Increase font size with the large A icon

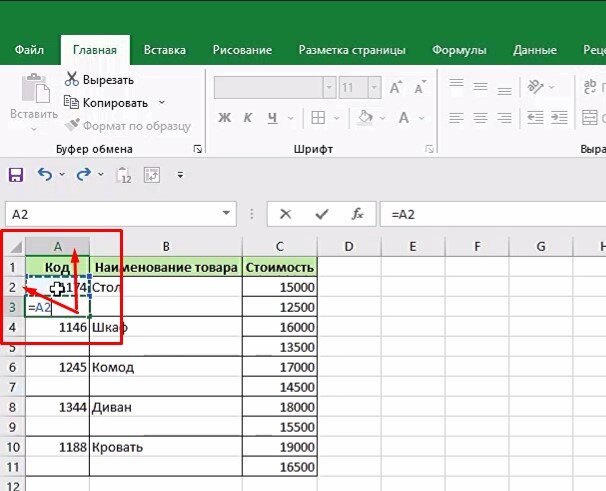point(396,88)
